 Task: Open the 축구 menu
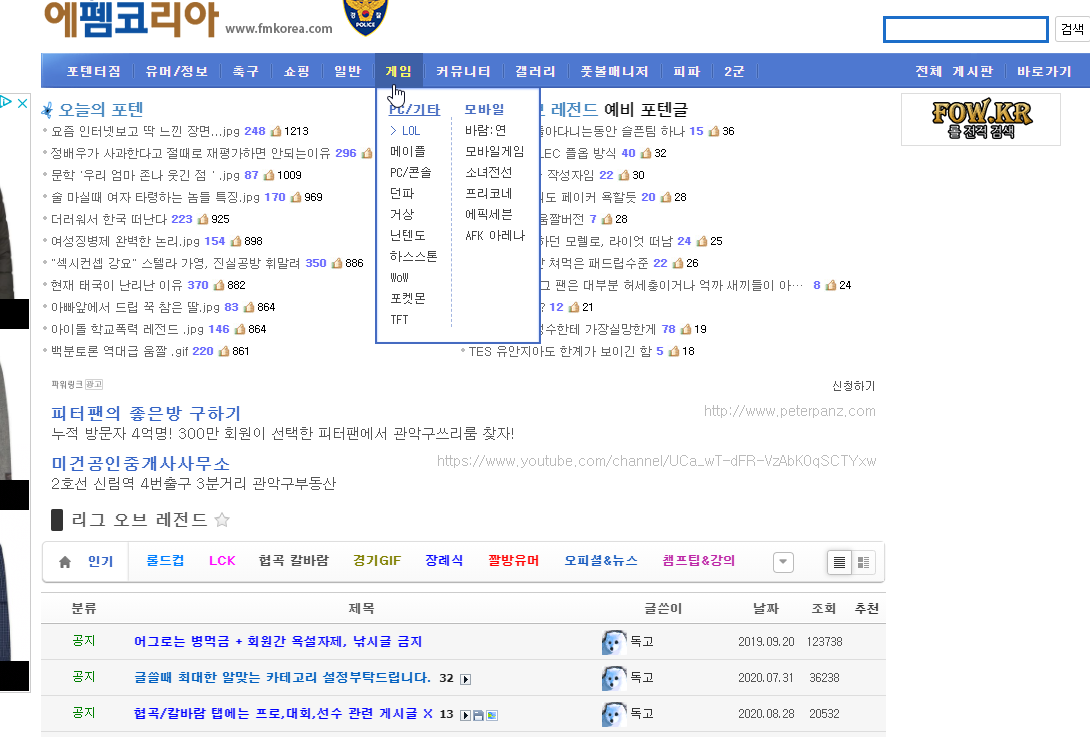pos(245,71)
